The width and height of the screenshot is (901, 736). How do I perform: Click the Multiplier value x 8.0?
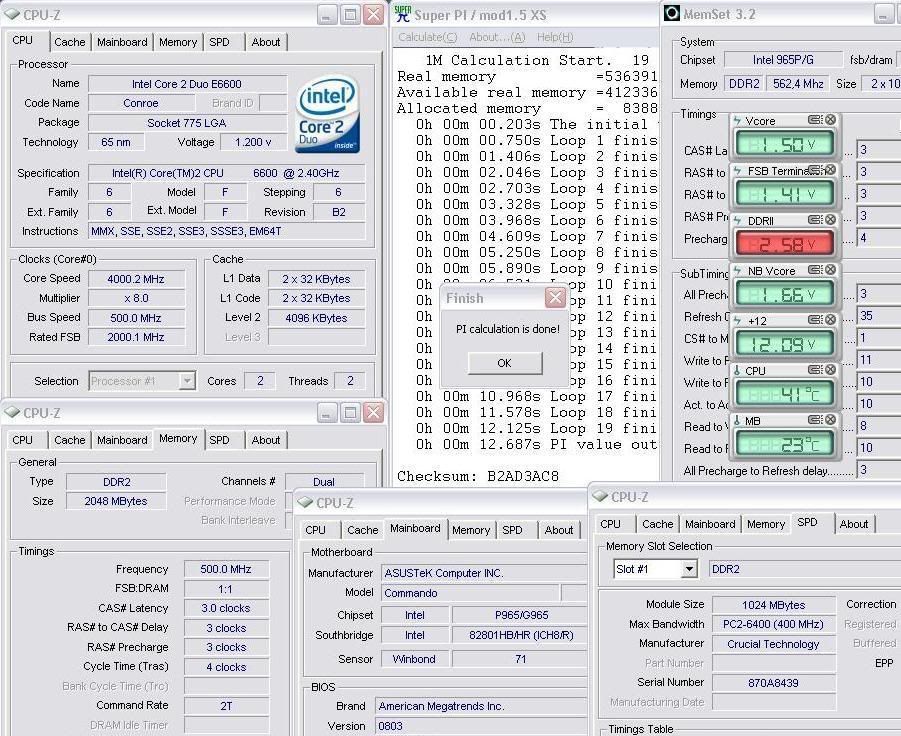pos(136,298)
